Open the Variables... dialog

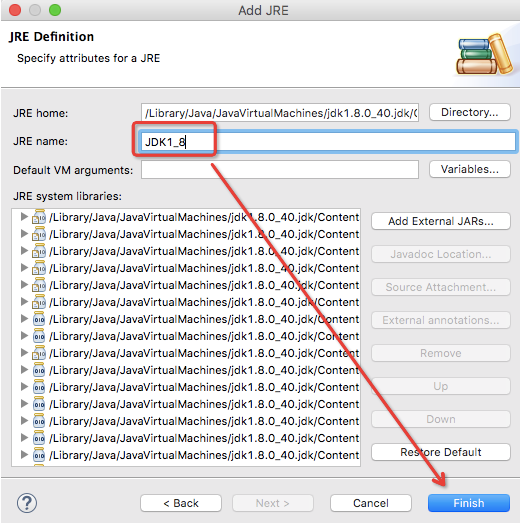tap(470, 169)
